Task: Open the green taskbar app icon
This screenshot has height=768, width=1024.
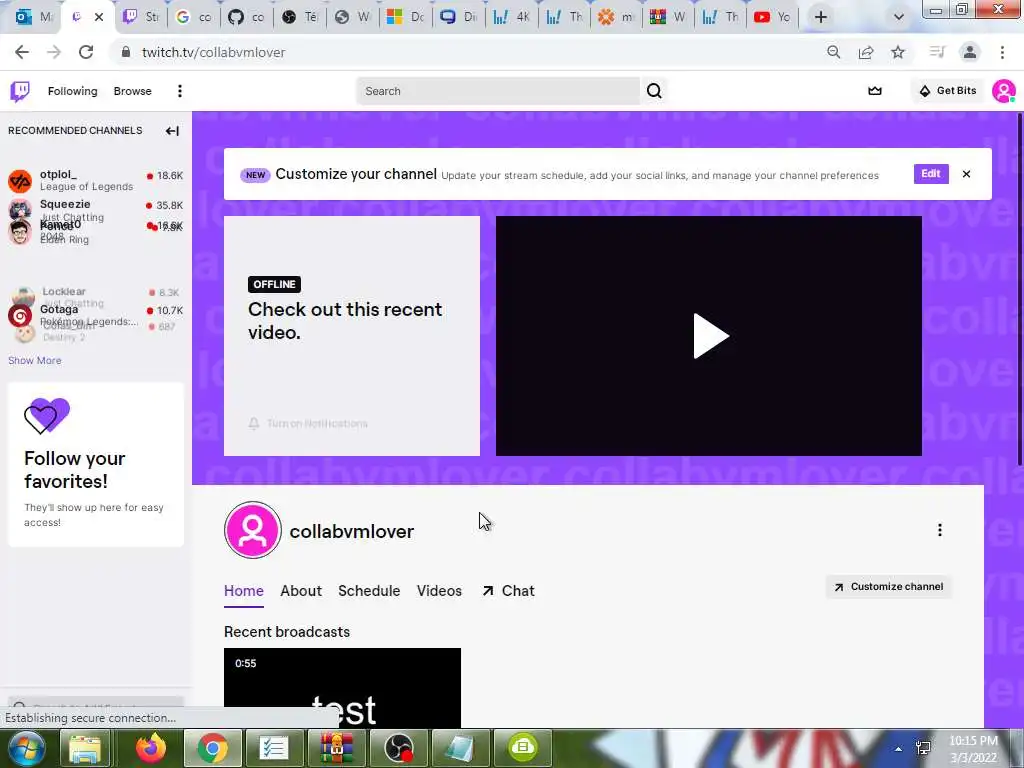Action: pos(522,748)
